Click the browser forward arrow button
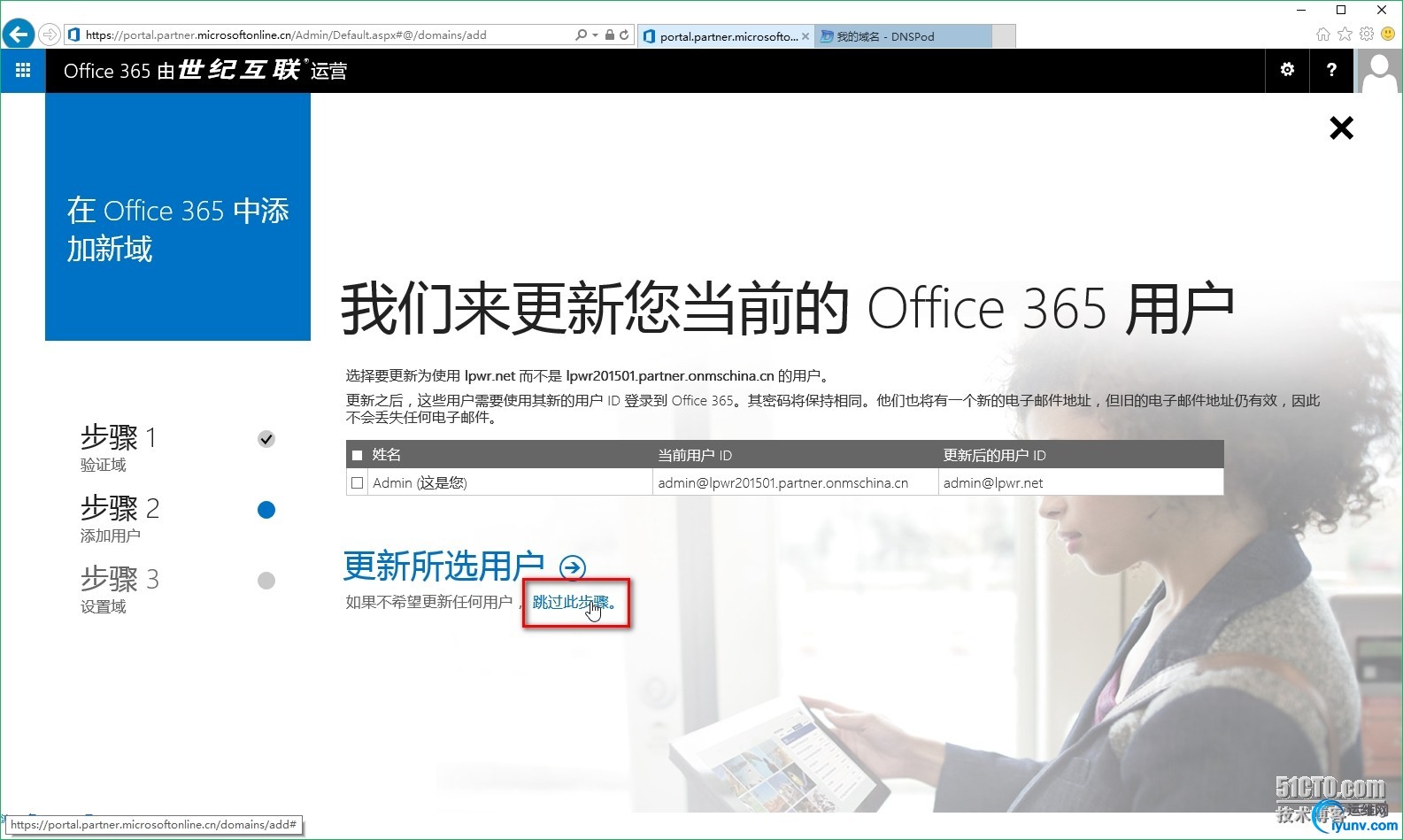 point(50,35)
